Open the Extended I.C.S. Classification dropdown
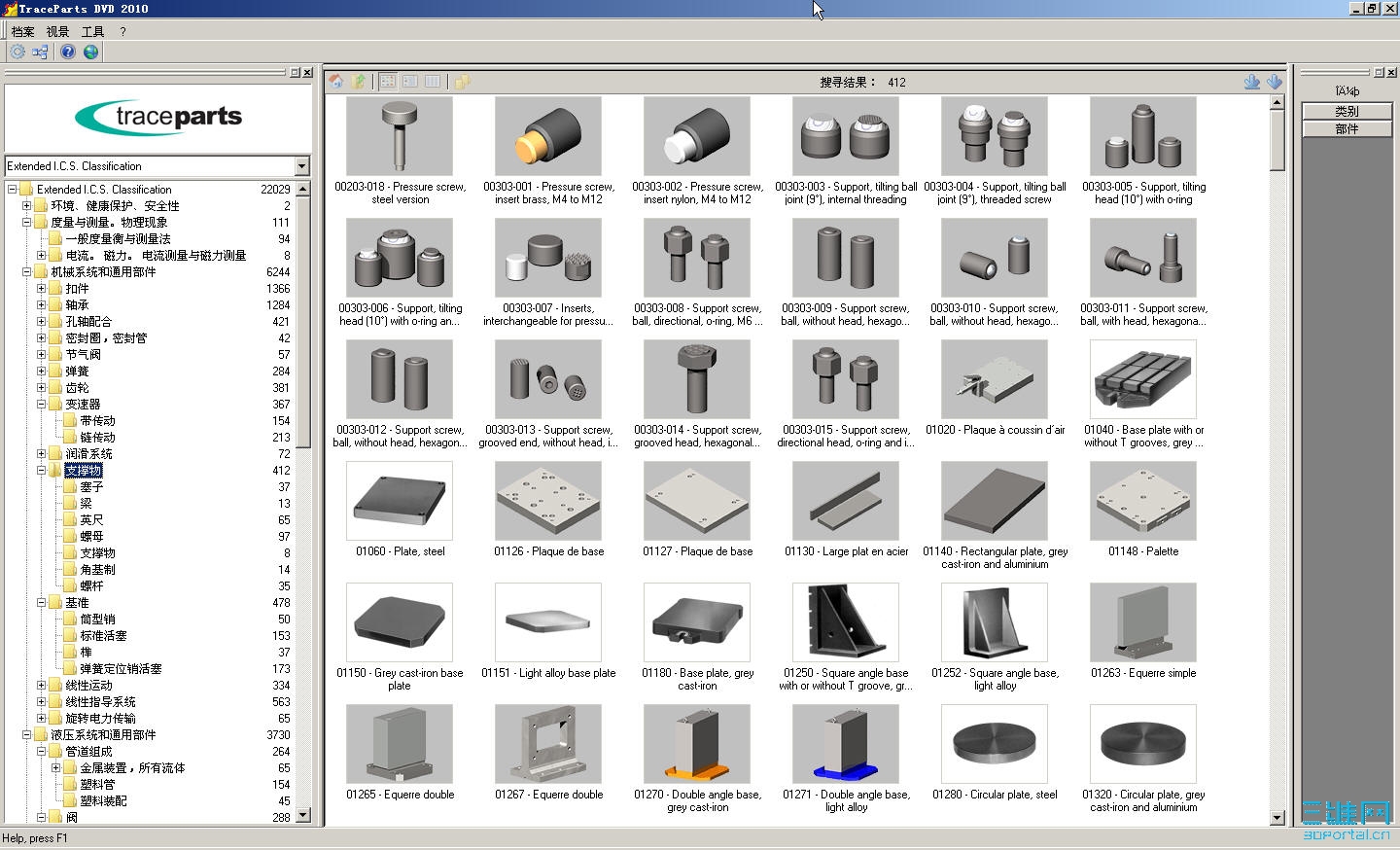The height and width of the screenshot is (850, 1400). click(x=301, y=166)
